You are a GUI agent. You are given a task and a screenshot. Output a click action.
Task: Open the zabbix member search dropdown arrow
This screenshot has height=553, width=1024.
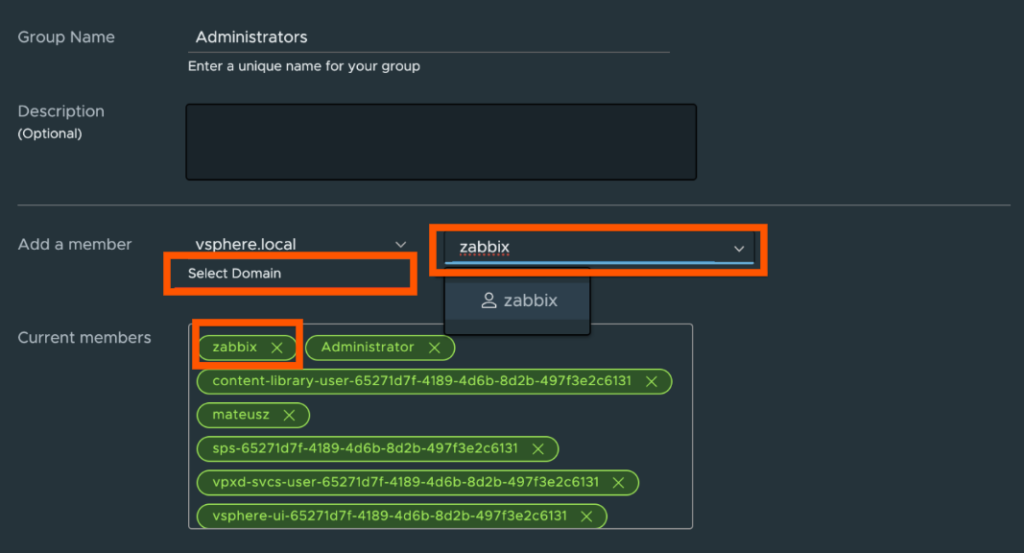tap(739, 248)
